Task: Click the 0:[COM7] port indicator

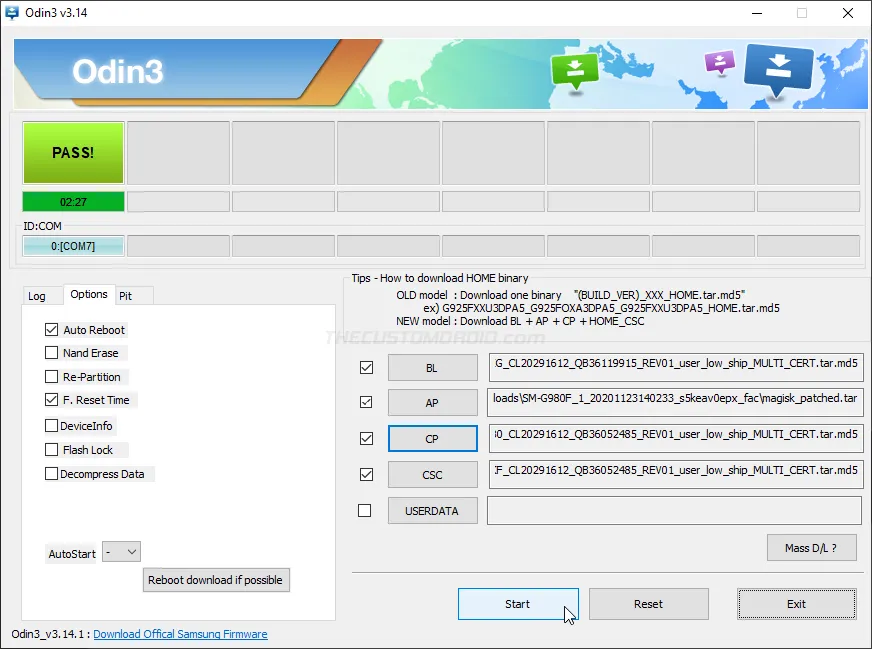Action: point(72,245)
